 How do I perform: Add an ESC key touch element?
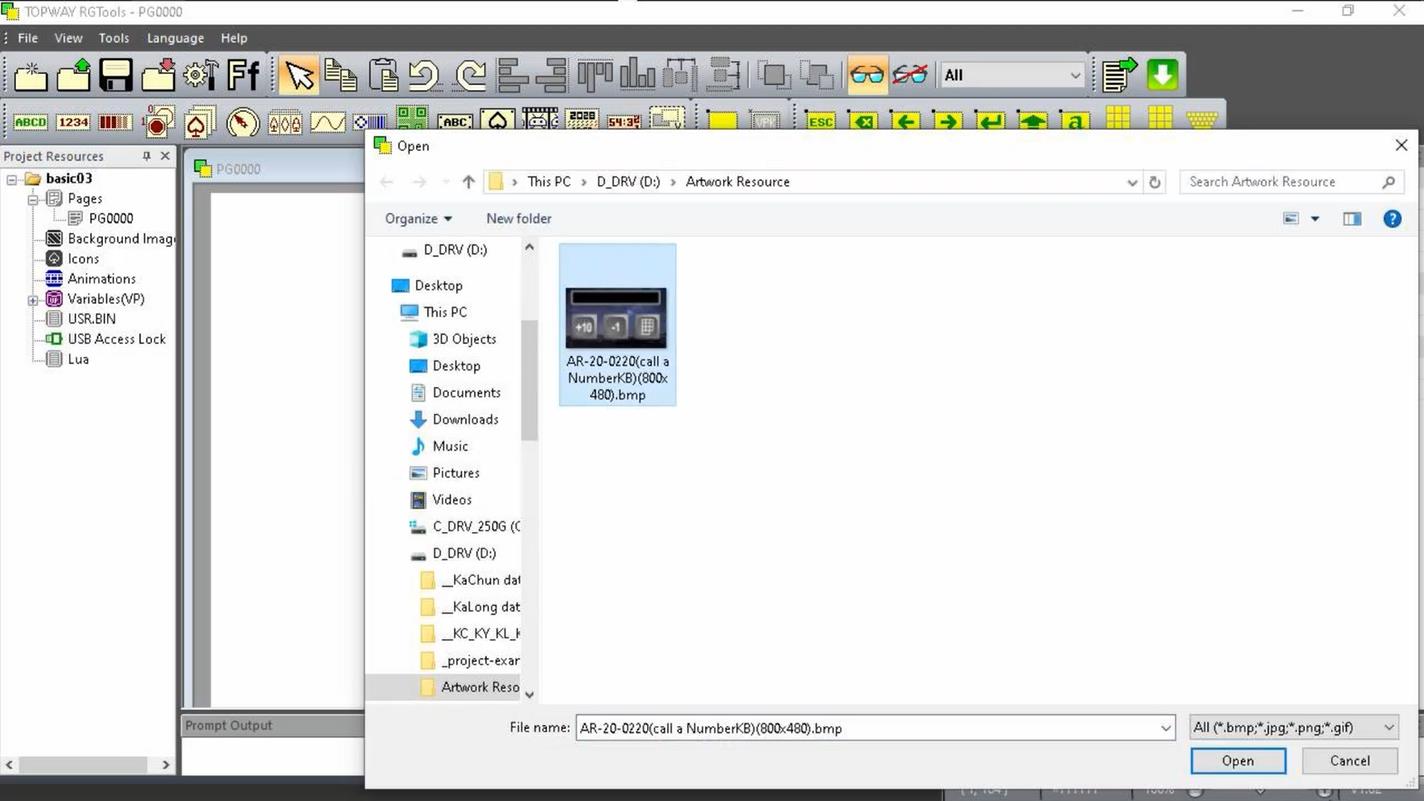[820, 121]
